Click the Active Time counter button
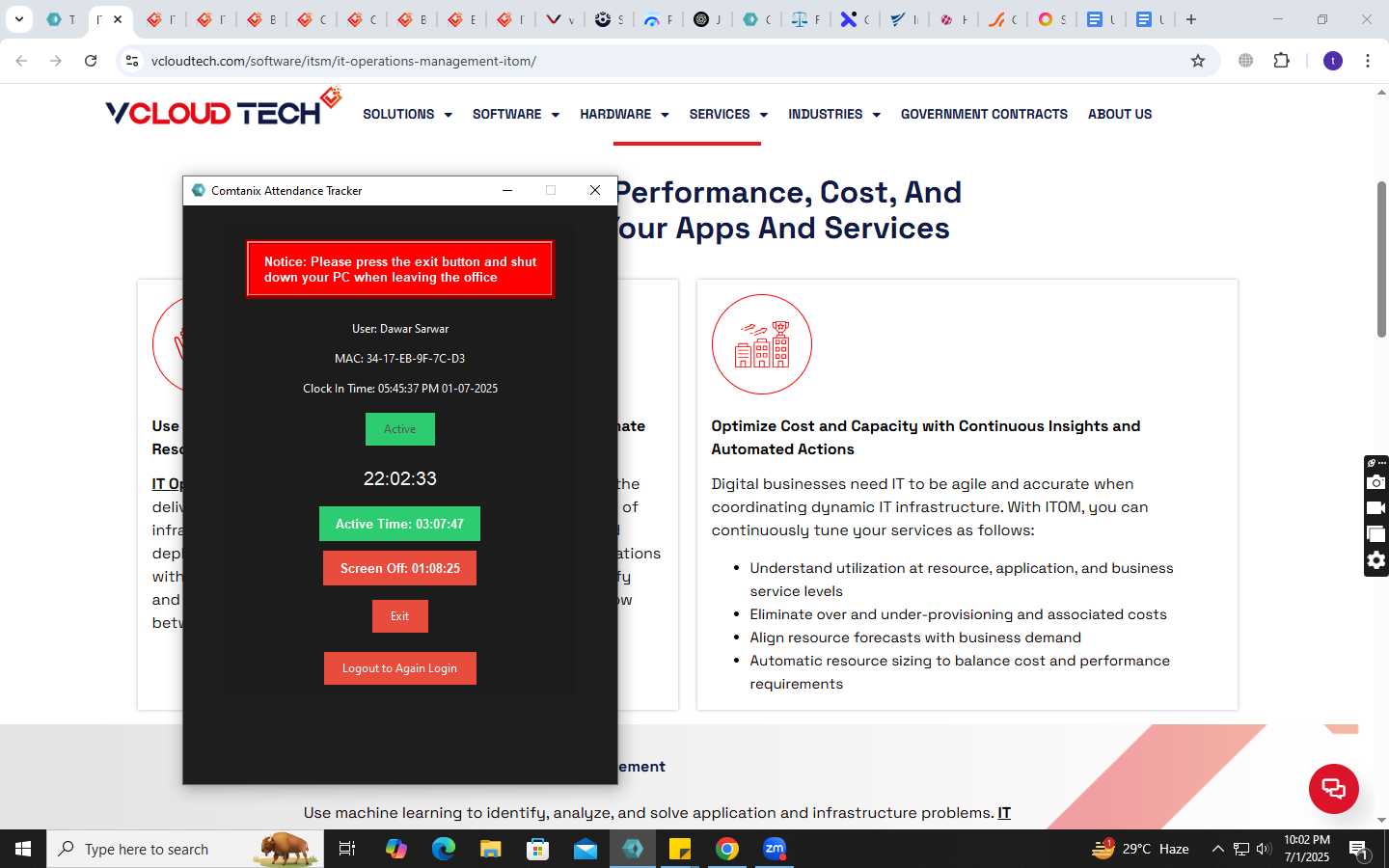The width and height of the screenshot is (1389, 868). 399,524
